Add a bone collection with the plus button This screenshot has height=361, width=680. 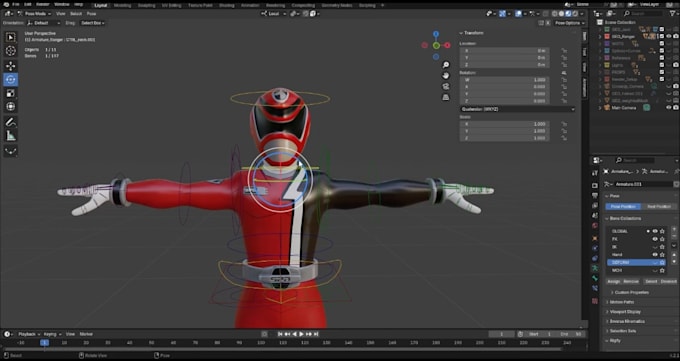tap(674, 230)
